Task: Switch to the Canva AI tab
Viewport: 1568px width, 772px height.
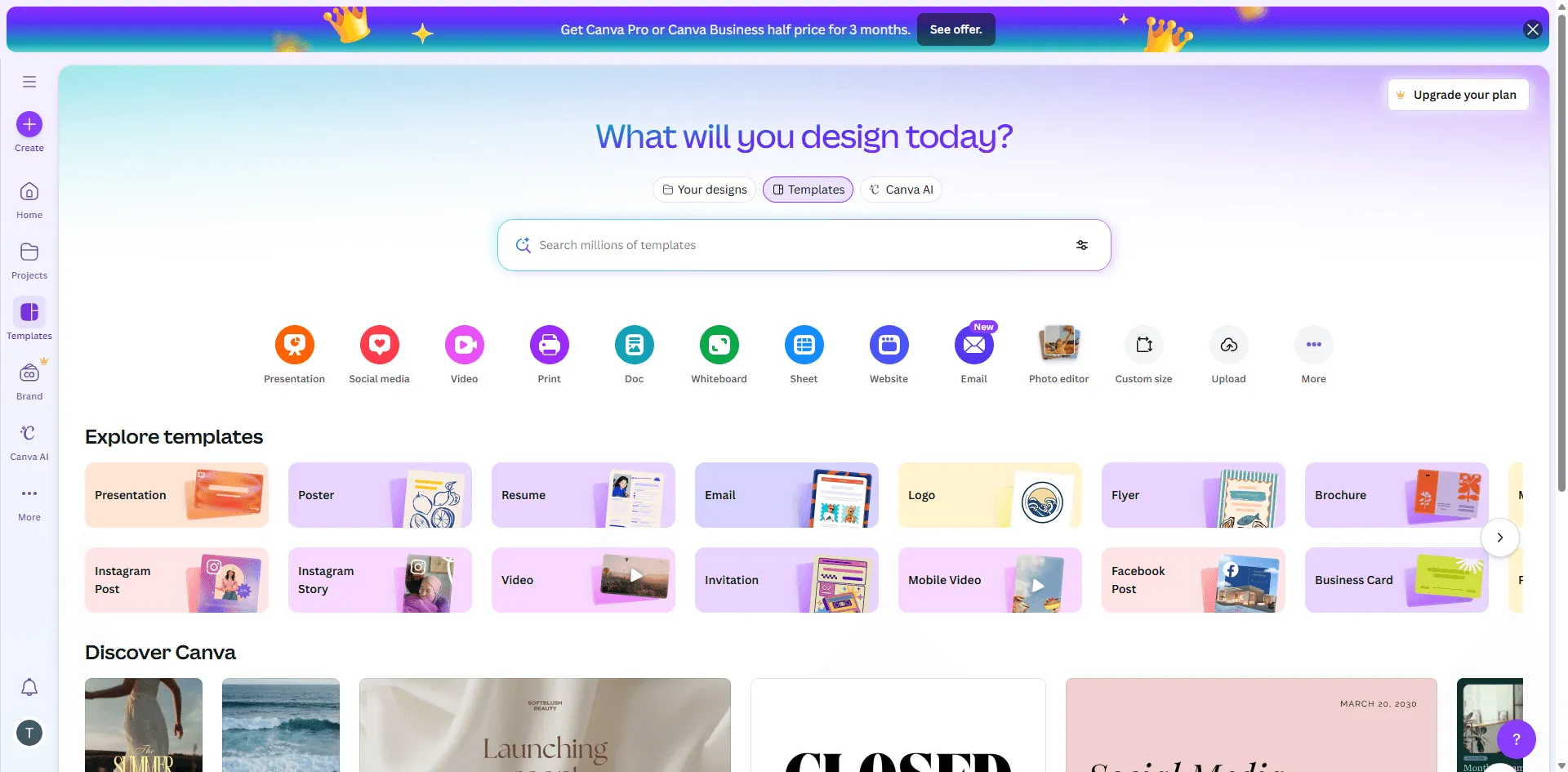Action: pyautogui.click(x=902, y=190)
